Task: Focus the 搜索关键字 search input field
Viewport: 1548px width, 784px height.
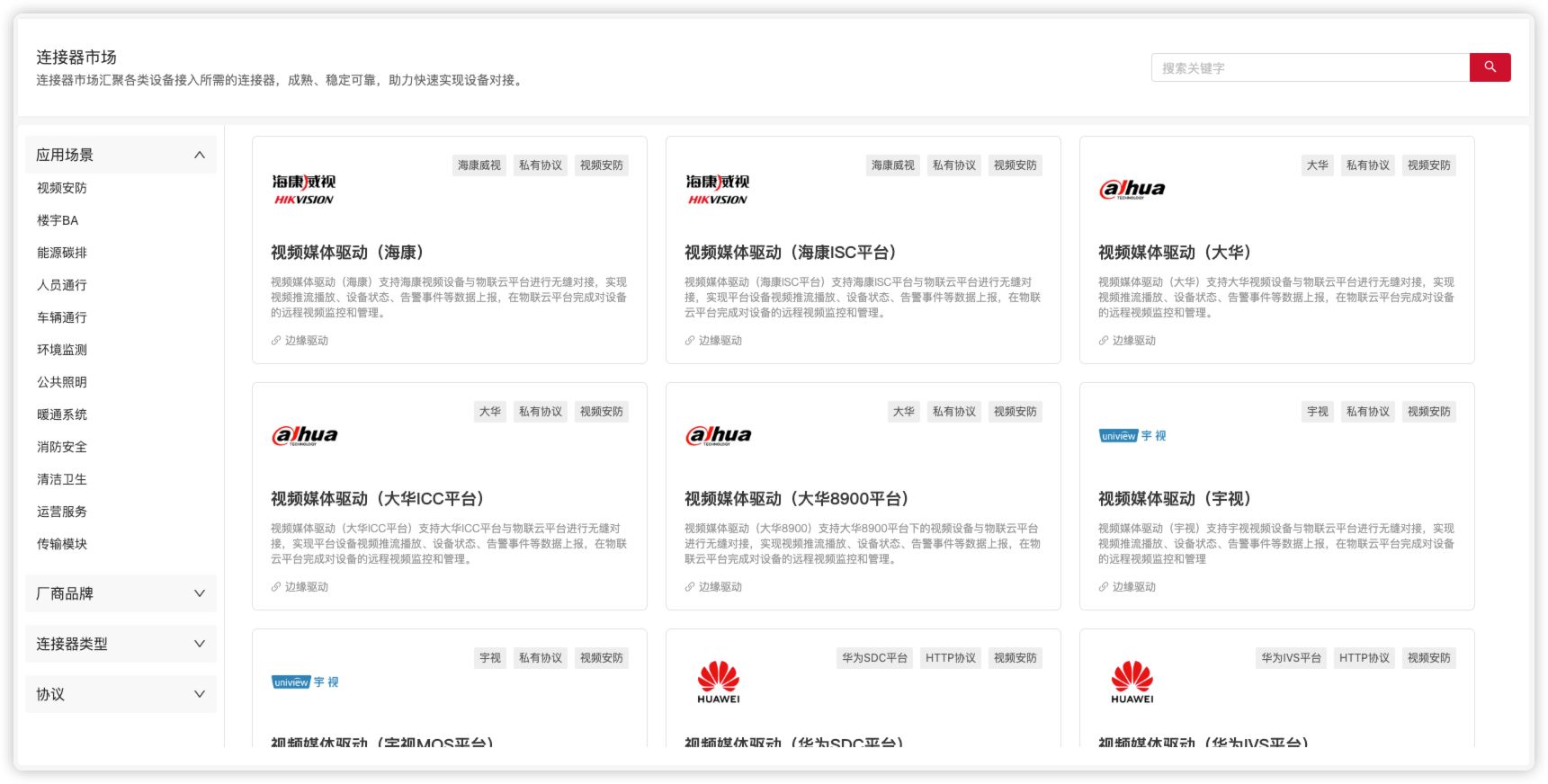Action: tap(1310, 67)
